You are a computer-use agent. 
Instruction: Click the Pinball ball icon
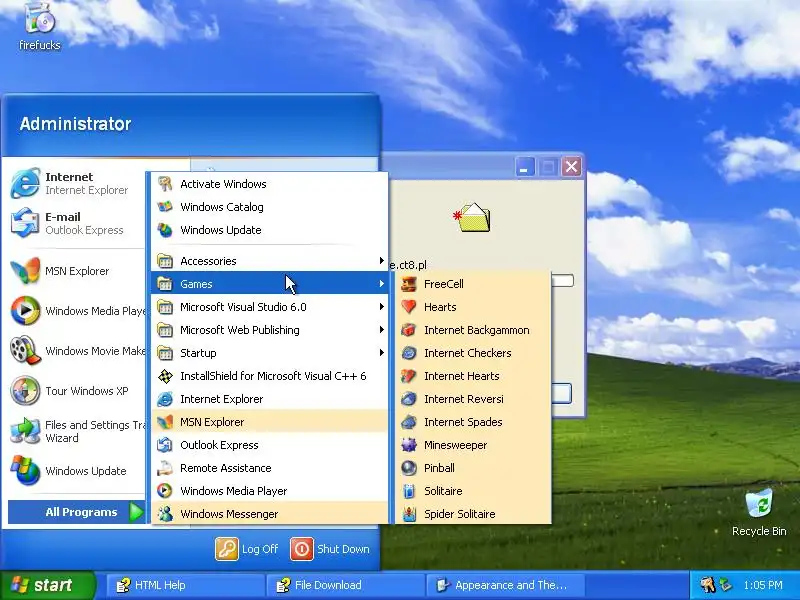pos(409,468)
